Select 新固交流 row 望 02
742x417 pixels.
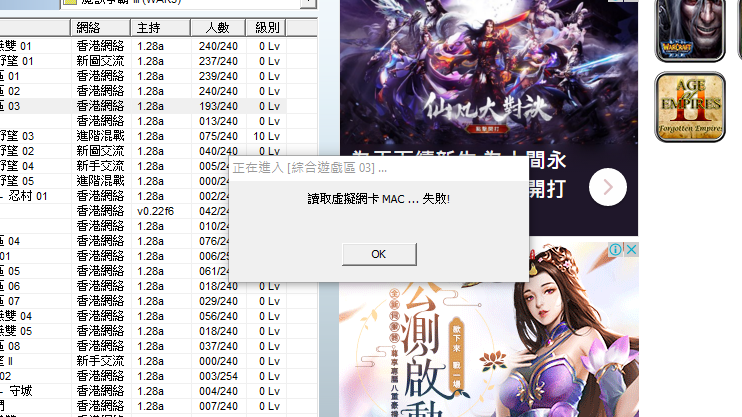(x=159, y=151)
